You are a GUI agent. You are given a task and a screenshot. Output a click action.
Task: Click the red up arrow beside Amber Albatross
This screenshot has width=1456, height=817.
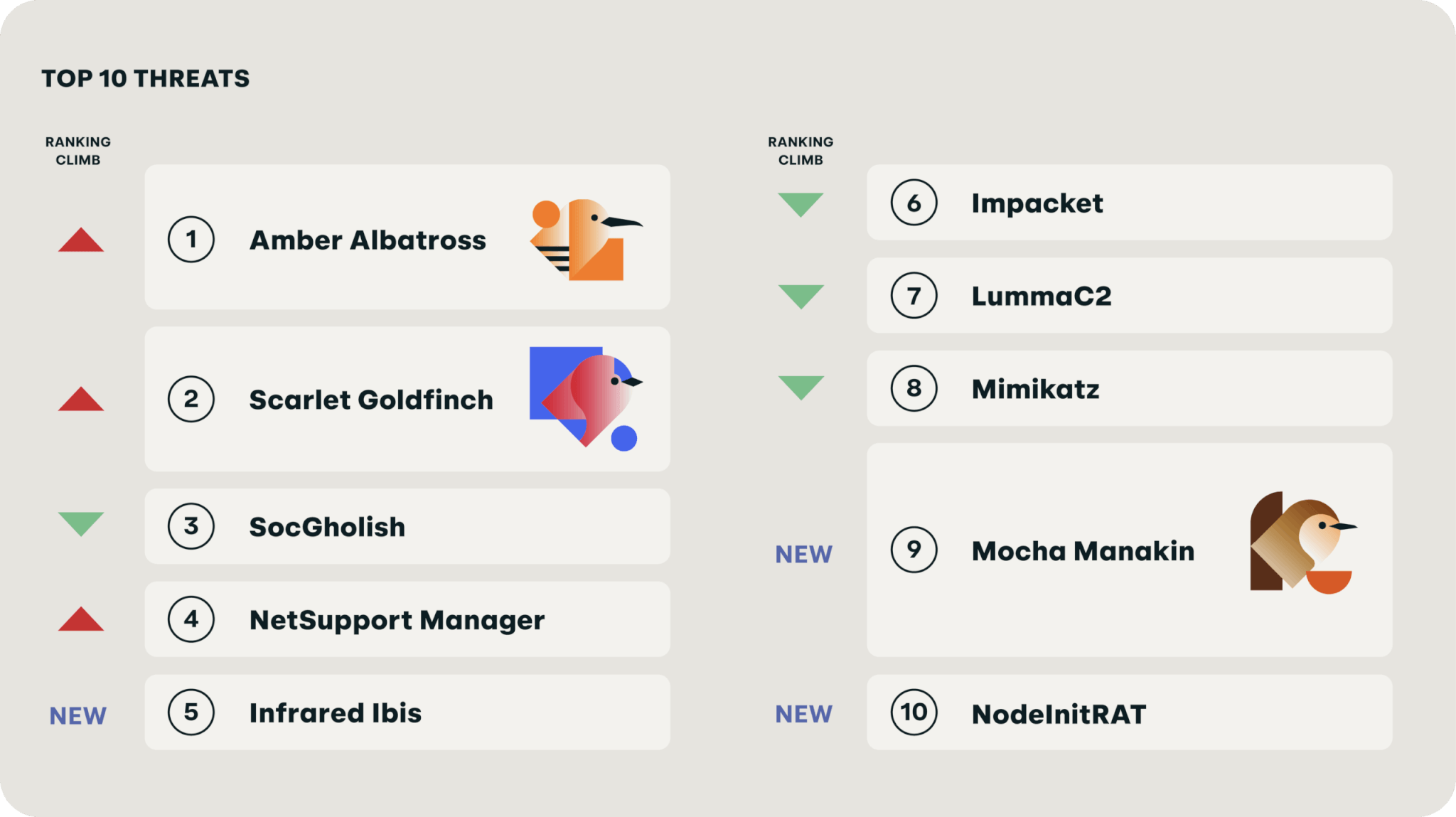tap(81, 240)
